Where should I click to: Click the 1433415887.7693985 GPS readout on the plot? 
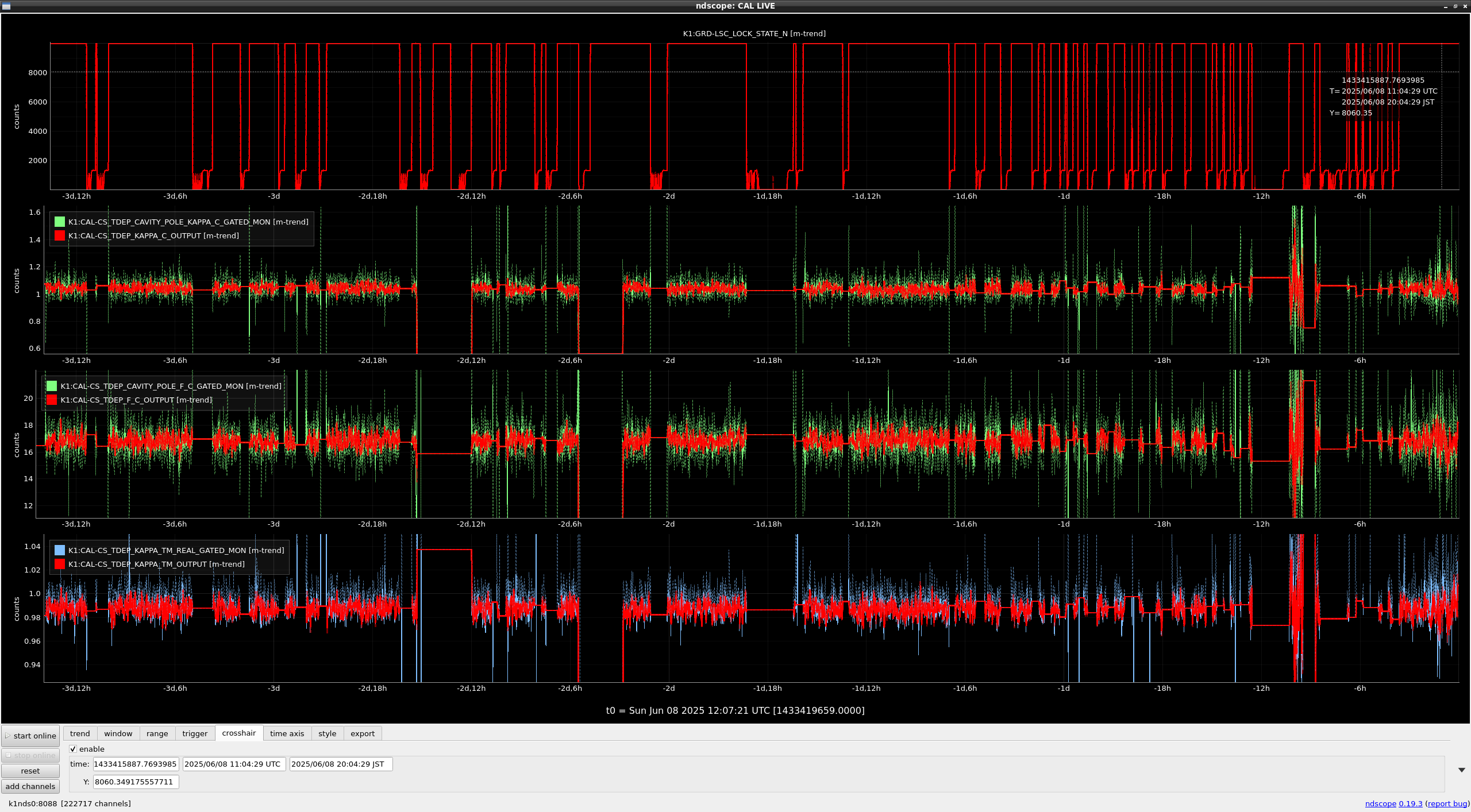tap(1383, 80)
